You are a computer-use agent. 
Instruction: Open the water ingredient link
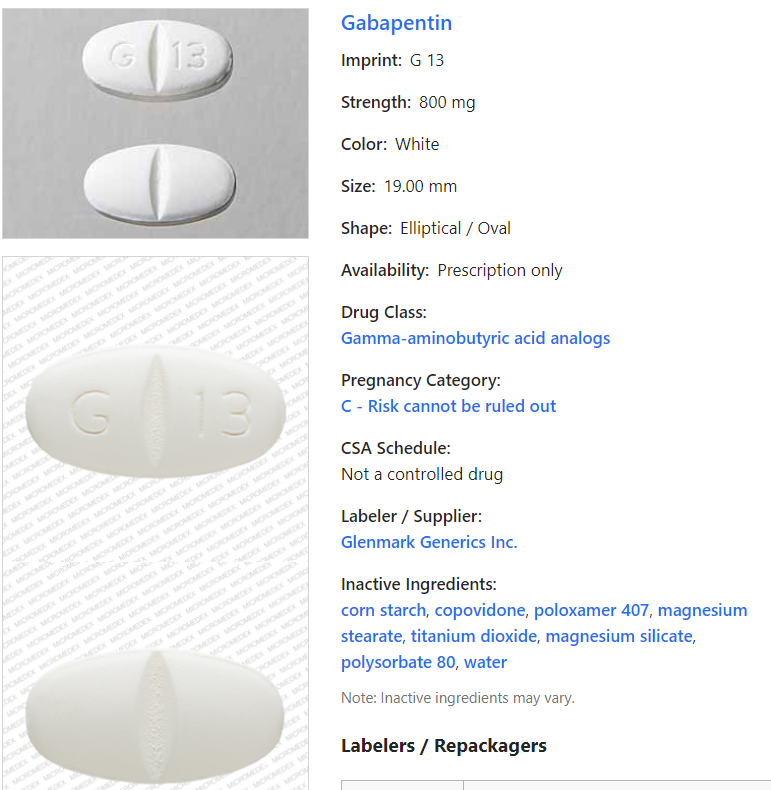point(485,662)
